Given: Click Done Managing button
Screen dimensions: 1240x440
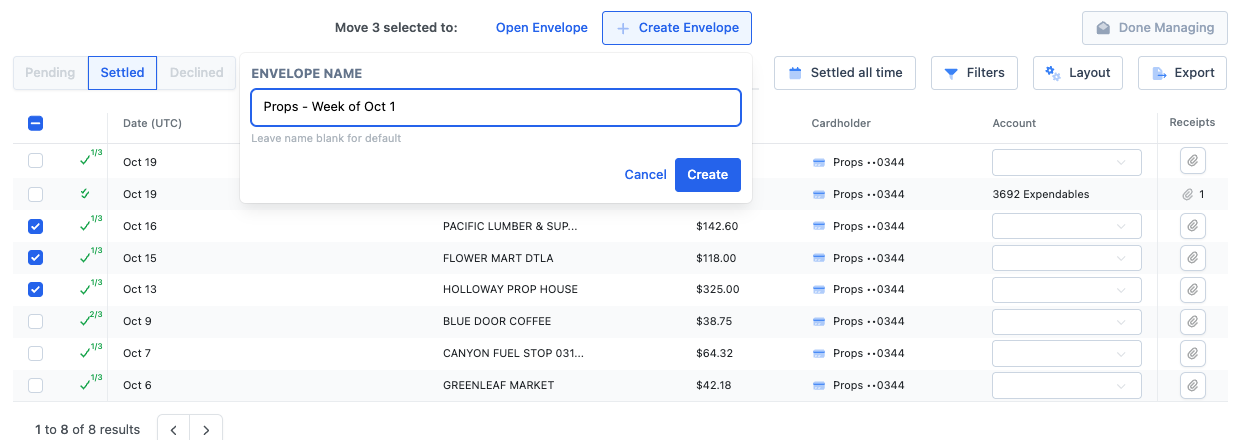Looking at the screenshot, I should tap(1155, 28).
